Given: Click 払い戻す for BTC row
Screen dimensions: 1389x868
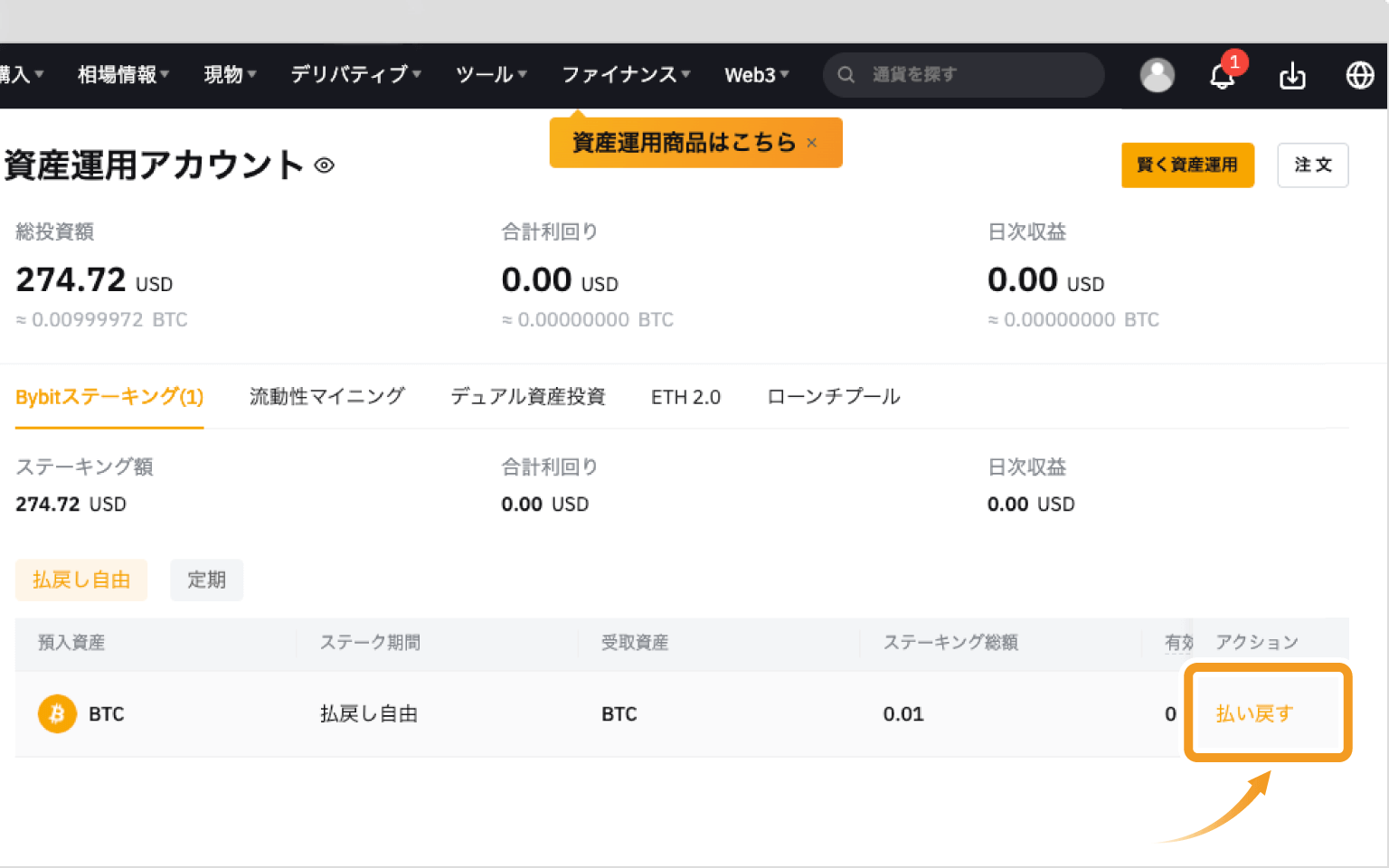Looking at the screenshot, I should pyautogui.click(x=1254, y=713).
